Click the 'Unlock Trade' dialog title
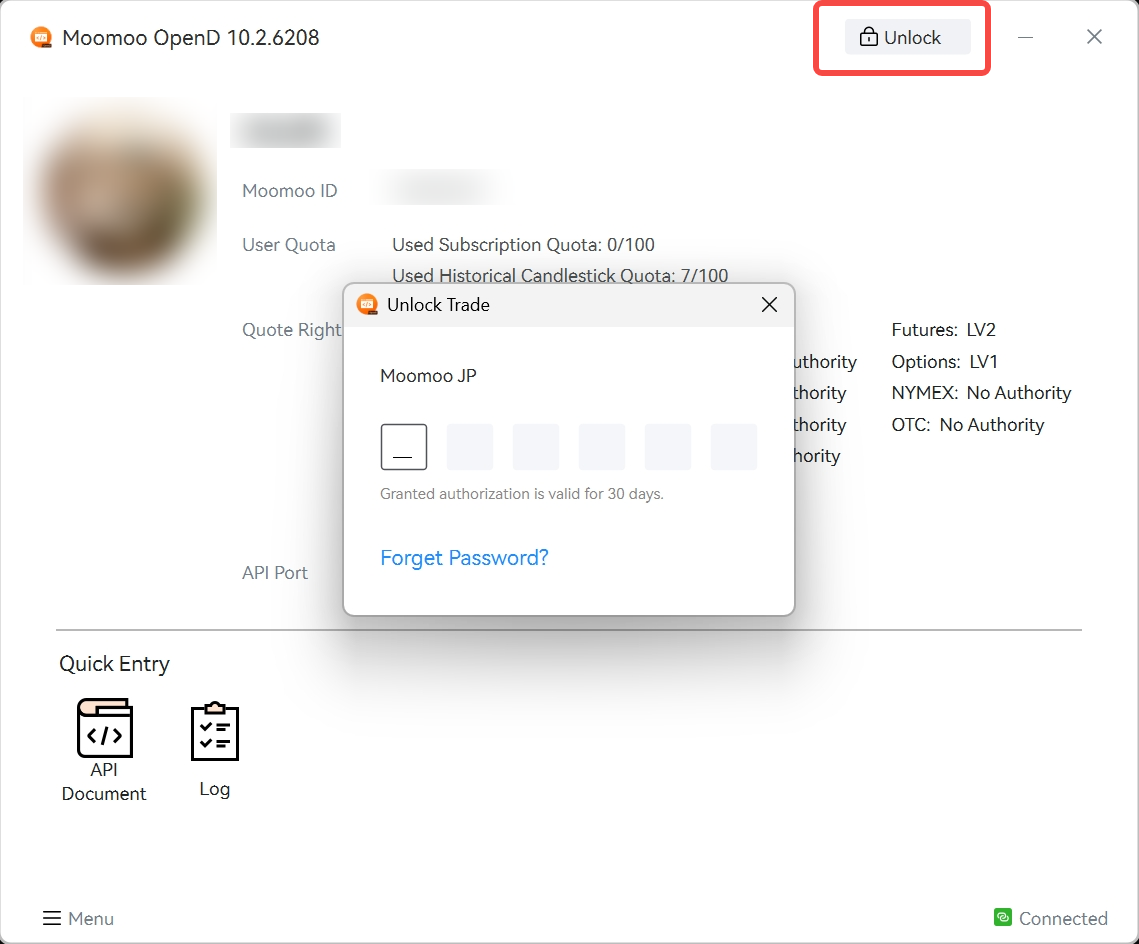The height and width of the screenshot is (944, 1139). pyautogui.click(x=438, y=305)
